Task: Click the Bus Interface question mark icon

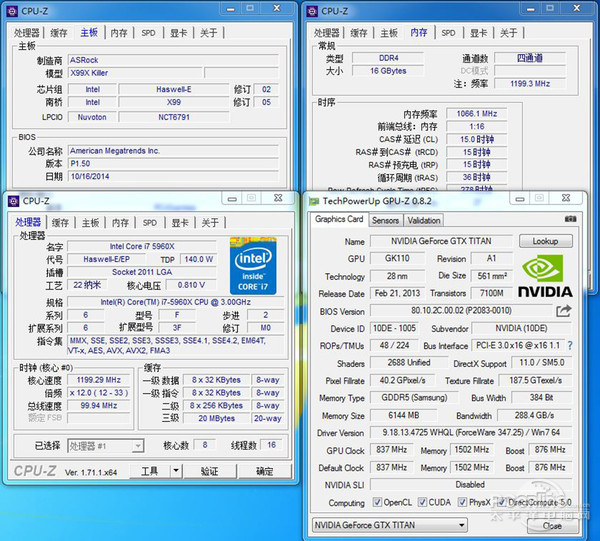Action: click(x=570, y=345)
